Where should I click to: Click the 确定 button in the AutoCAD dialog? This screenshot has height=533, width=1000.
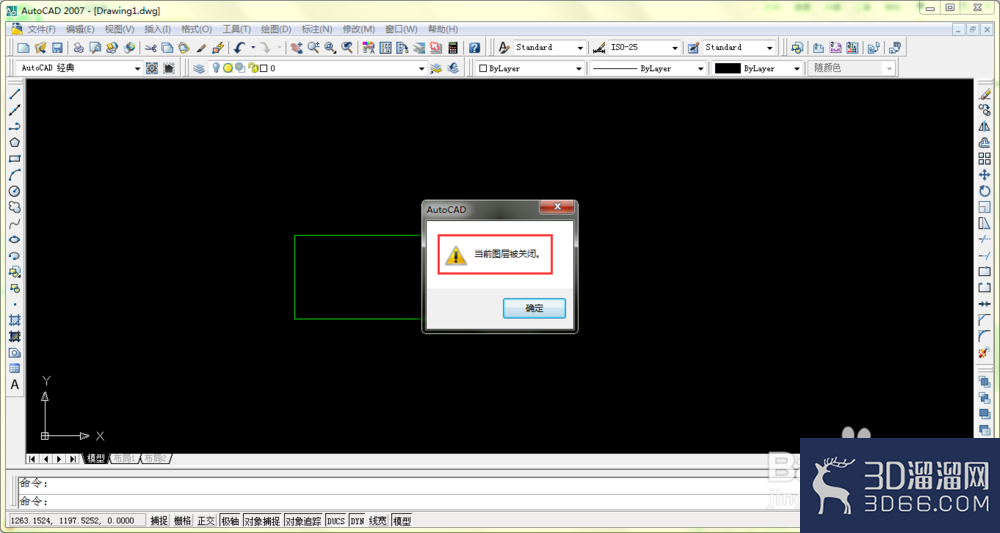click(x=534, y=309)
